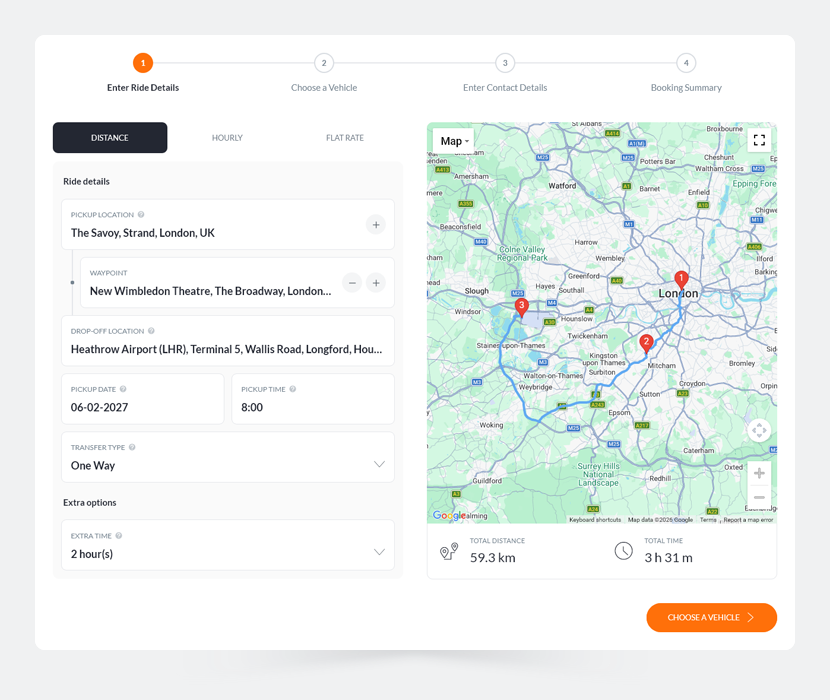Click the 59.3 km total distance value
Screen dimensions: 830x700
(x=492, y=558)
